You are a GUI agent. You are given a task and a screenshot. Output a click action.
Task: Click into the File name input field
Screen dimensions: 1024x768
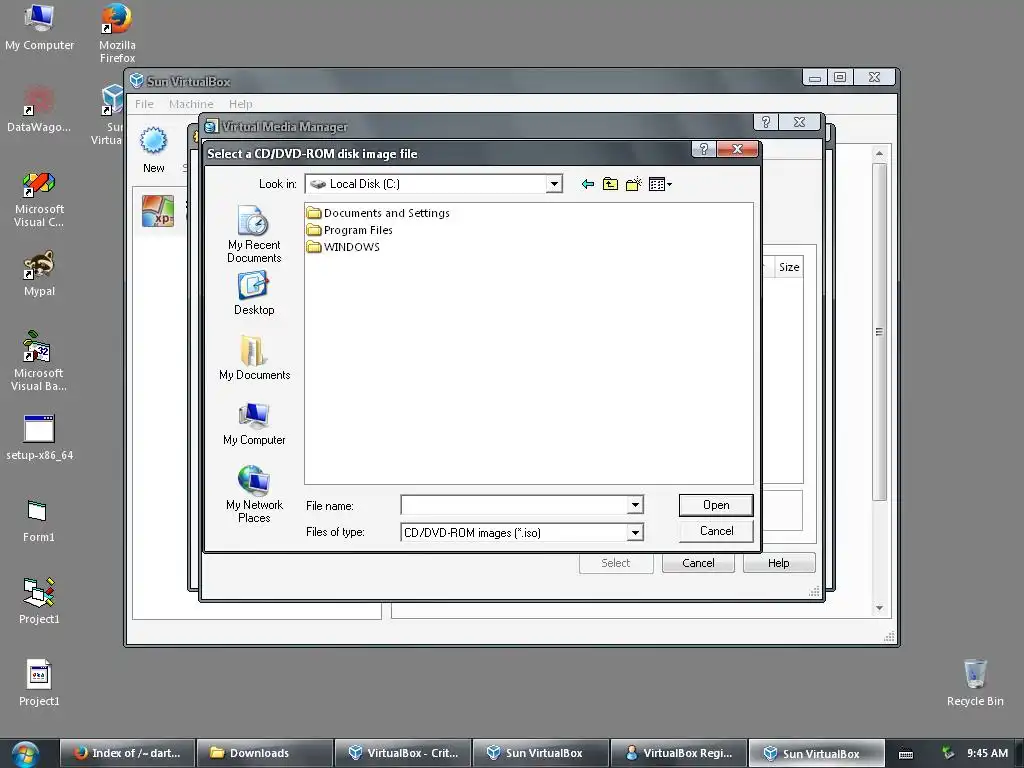coord(514,505)
